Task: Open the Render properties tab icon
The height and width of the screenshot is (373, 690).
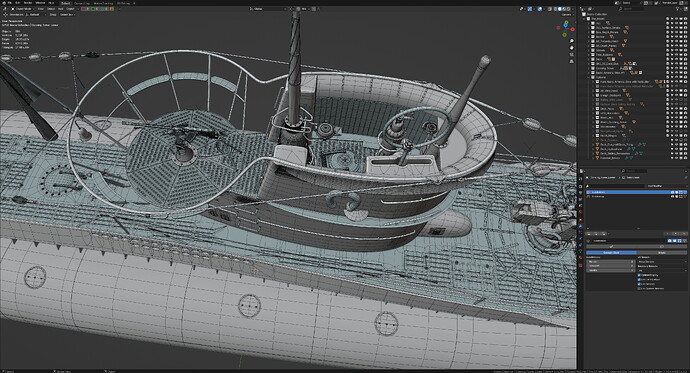Action: coord(580,186)
